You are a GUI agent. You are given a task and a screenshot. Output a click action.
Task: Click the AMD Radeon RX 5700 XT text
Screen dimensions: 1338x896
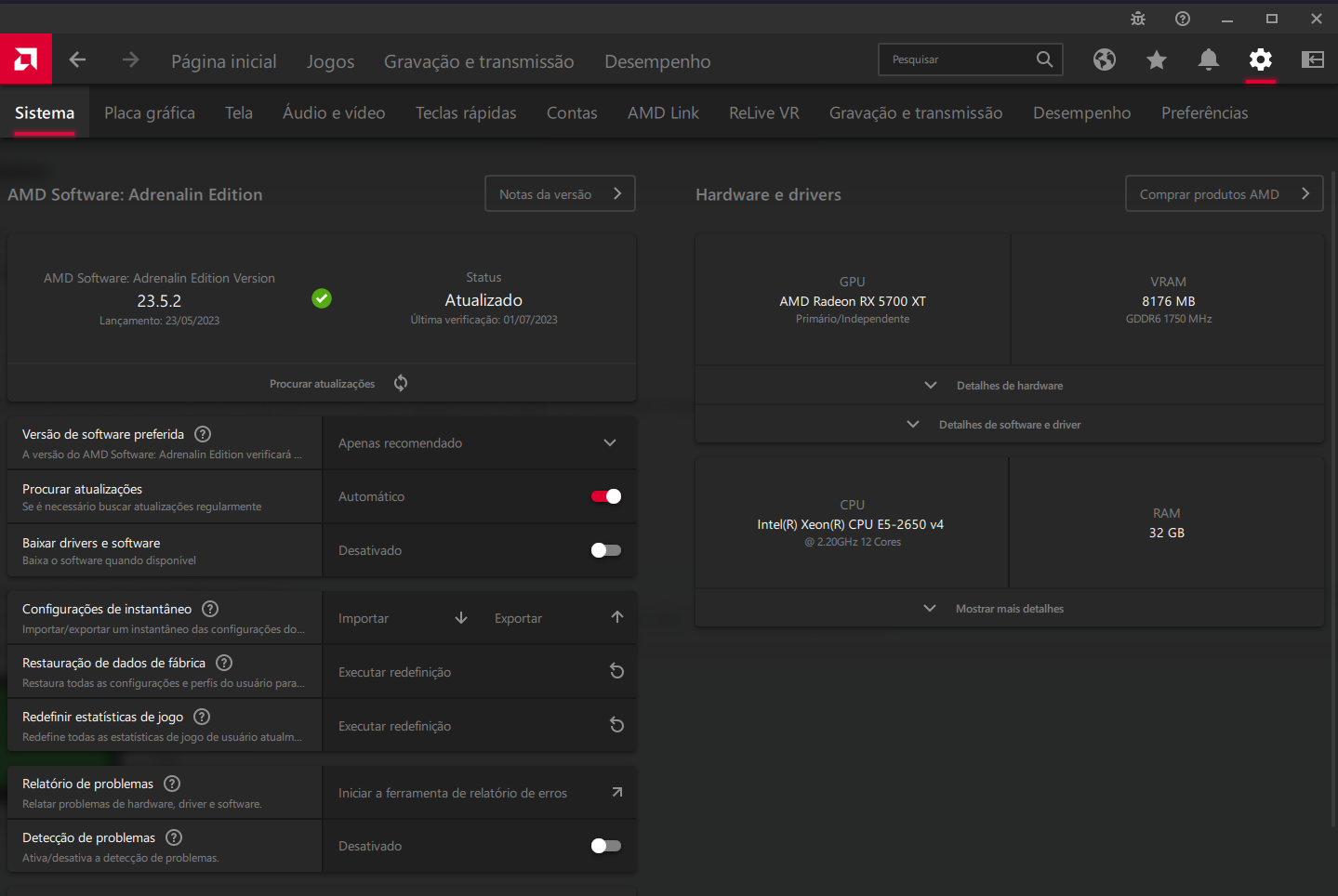coord(853,301)
